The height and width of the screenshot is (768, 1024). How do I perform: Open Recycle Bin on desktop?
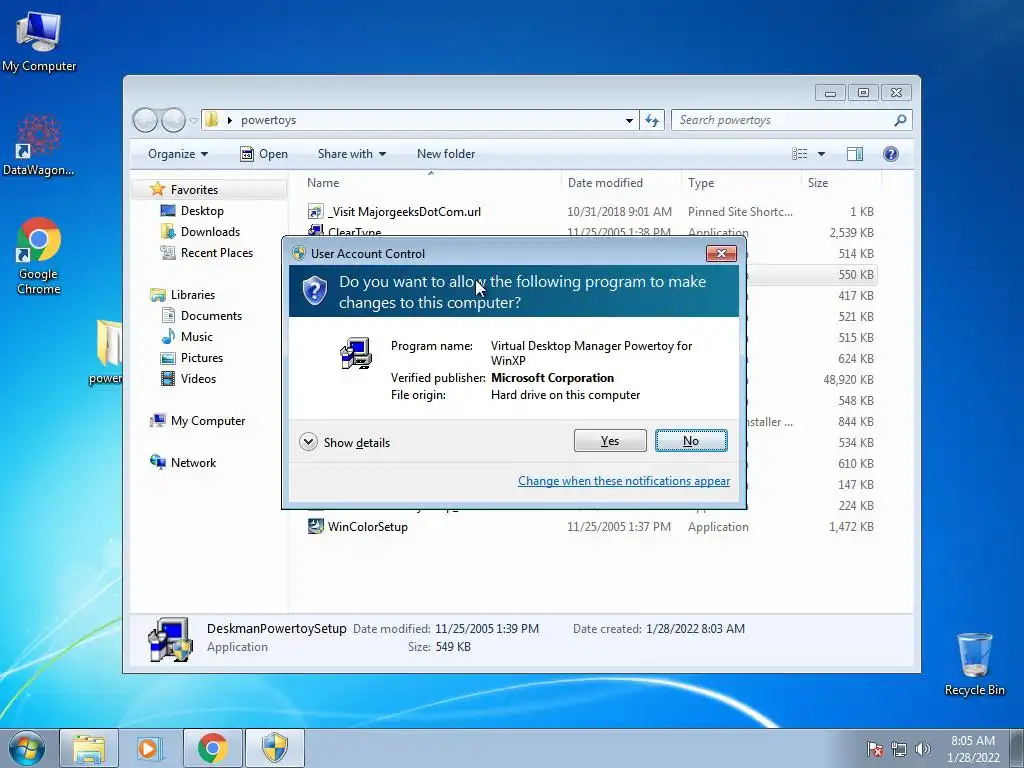click(974, 664)
